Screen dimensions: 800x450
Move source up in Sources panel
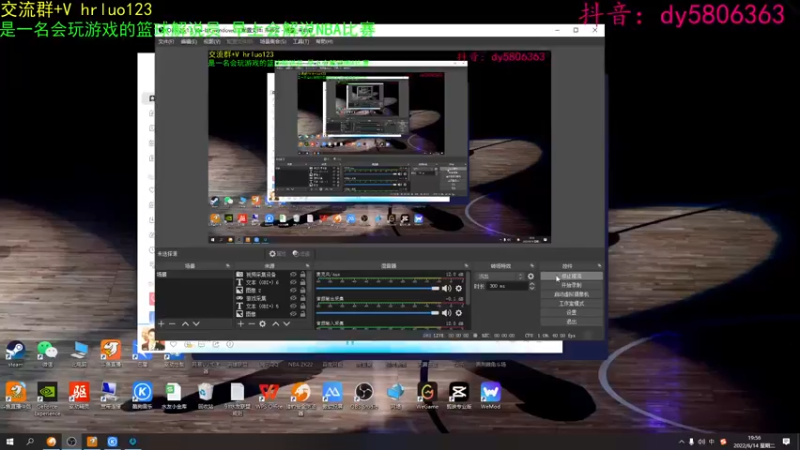[276, 324]
